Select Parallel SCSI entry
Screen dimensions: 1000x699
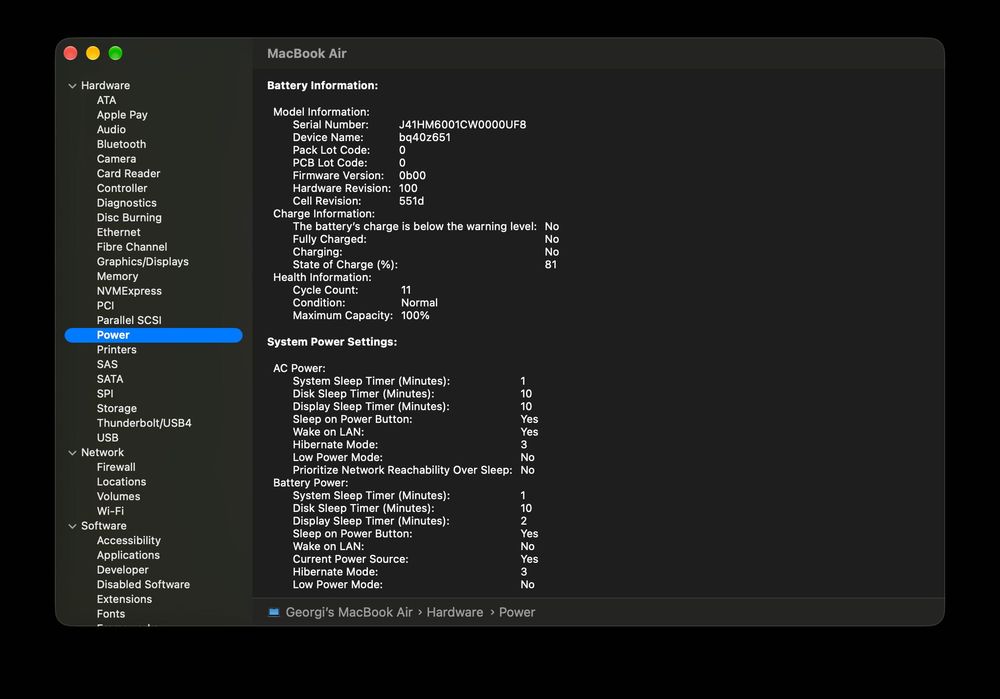(129, 320)
